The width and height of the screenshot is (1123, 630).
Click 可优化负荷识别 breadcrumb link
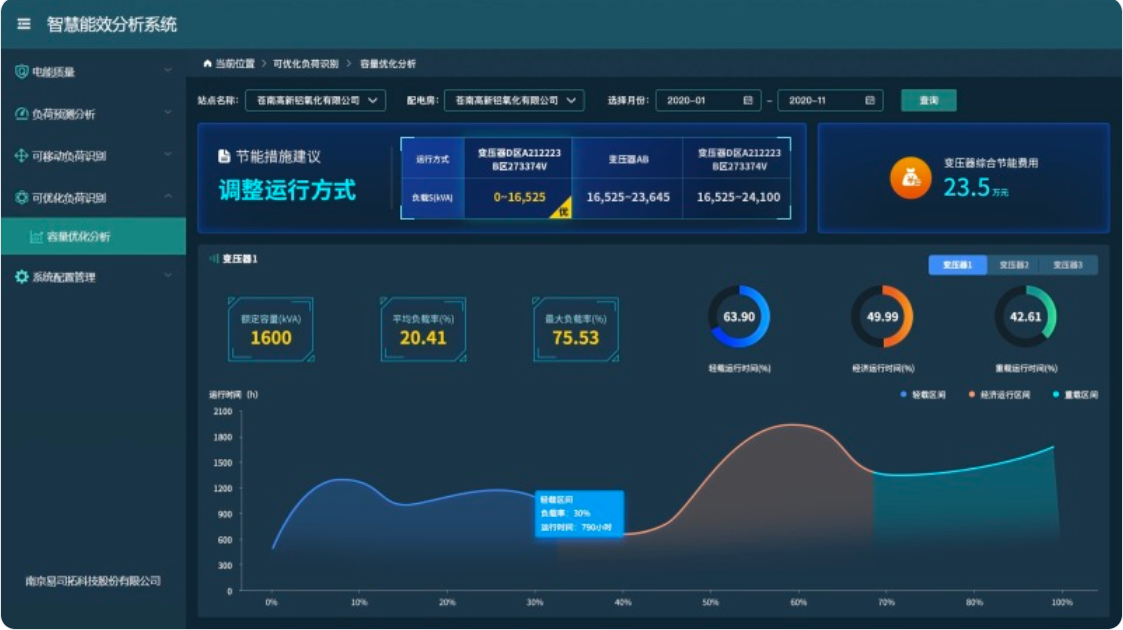coord(306,64)
